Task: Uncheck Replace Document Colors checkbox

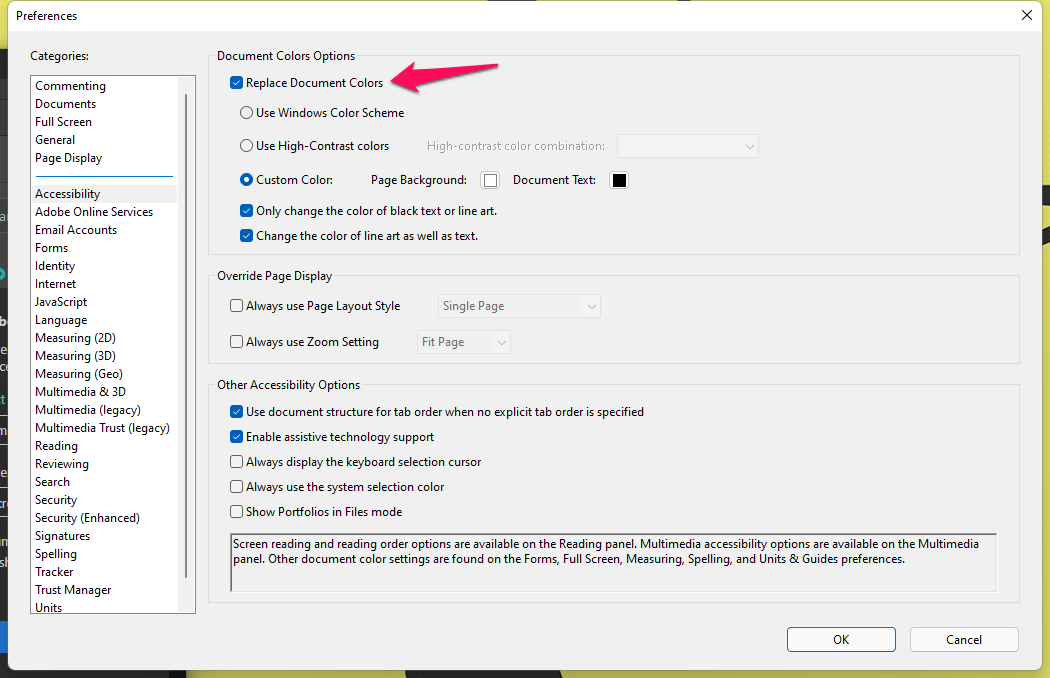Action: coord(237,83)
